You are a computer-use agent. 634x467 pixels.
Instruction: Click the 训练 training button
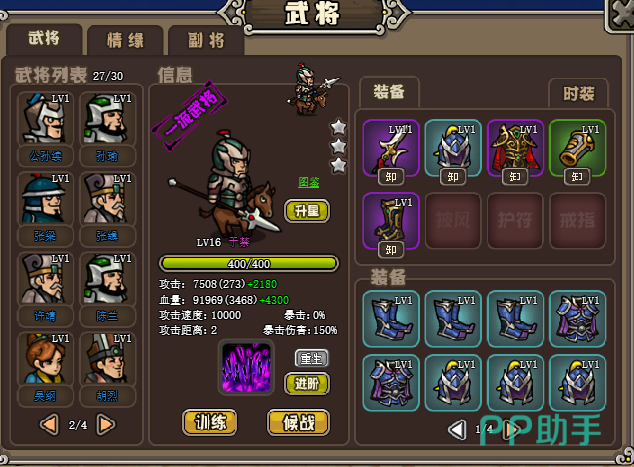coord(209,423)
